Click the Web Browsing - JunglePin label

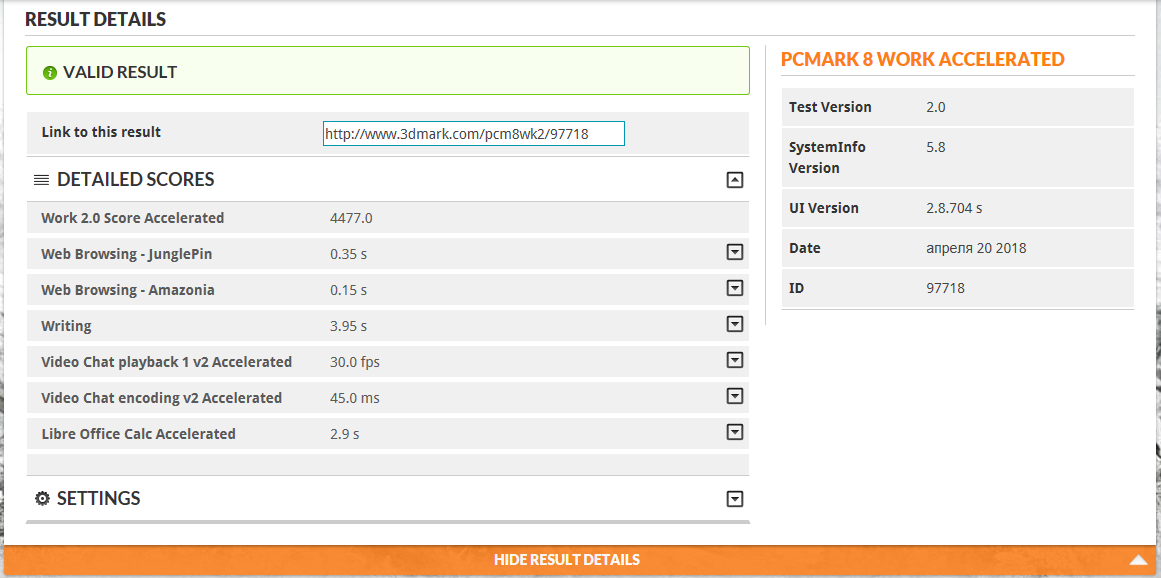click(x=127, y=254)
